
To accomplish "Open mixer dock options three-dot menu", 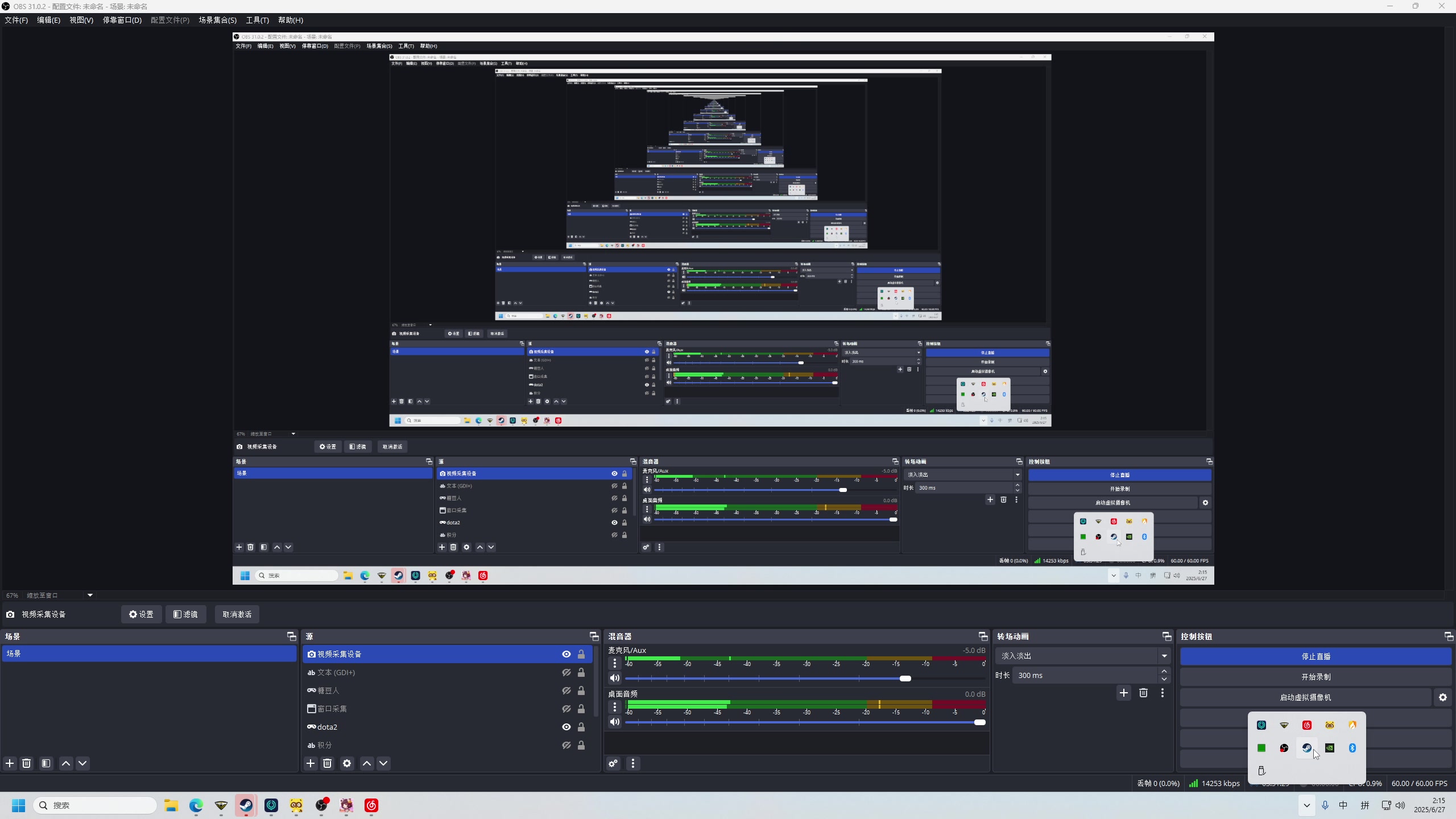I will point(633,763).
